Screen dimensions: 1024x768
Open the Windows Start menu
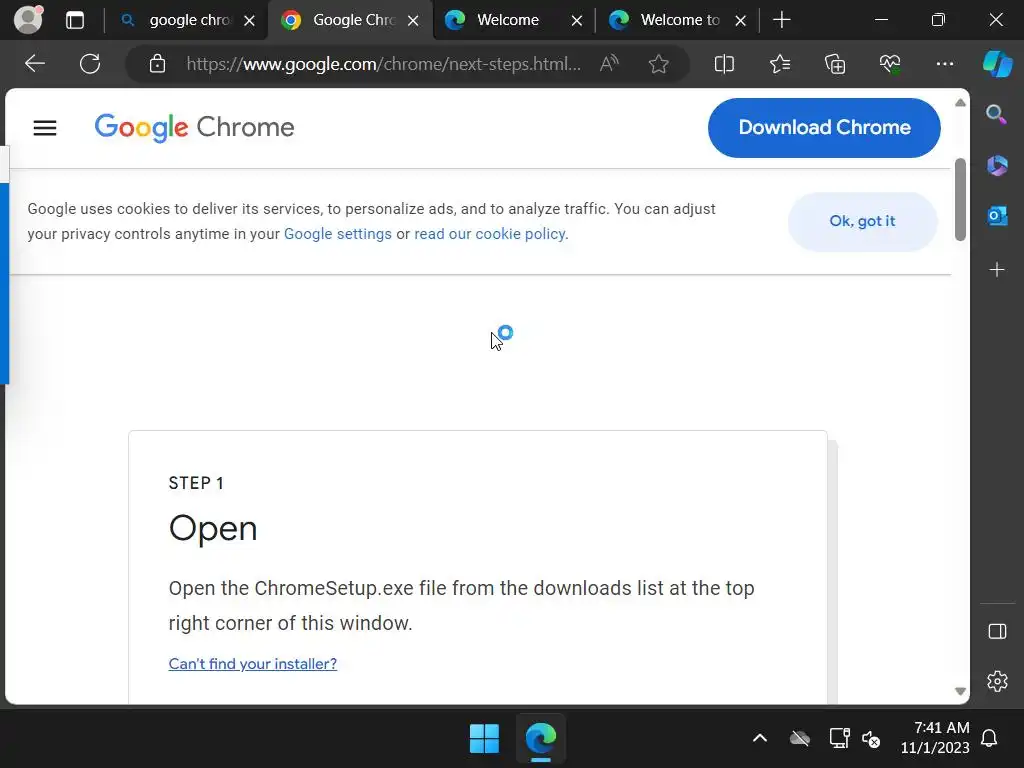pyautogui.click(x=484, y=739)
